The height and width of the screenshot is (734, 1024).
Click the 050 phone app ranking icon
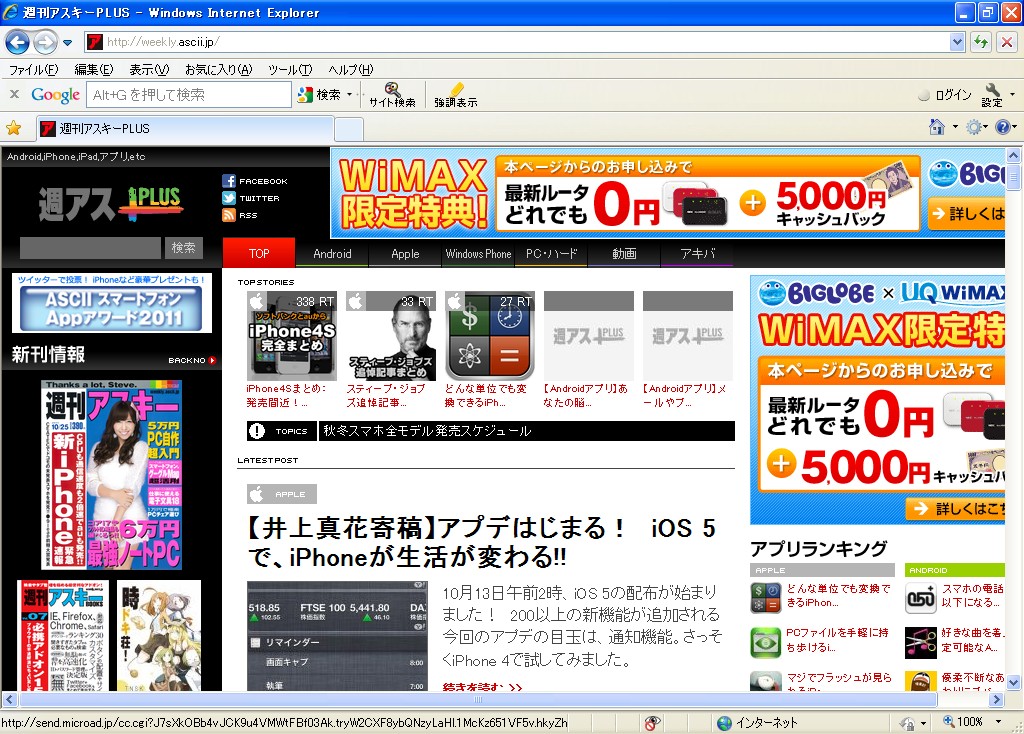tap(921, 598)
